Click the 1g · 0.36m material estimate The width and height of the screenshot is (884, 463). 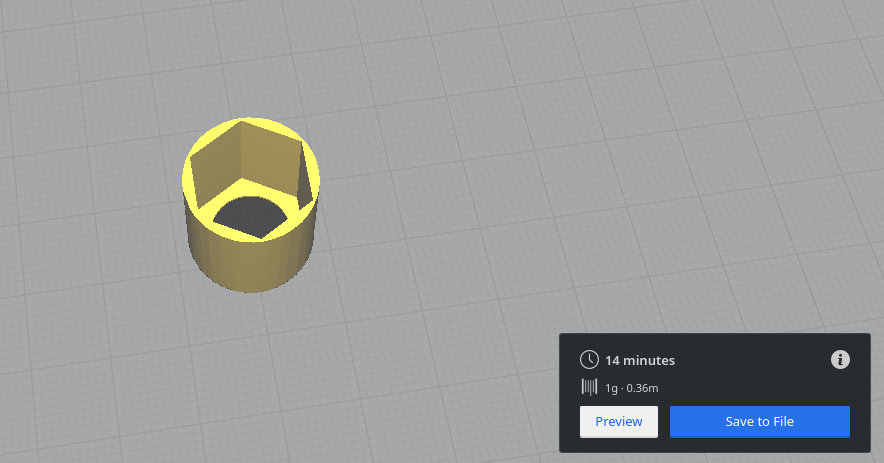(631, 388)
